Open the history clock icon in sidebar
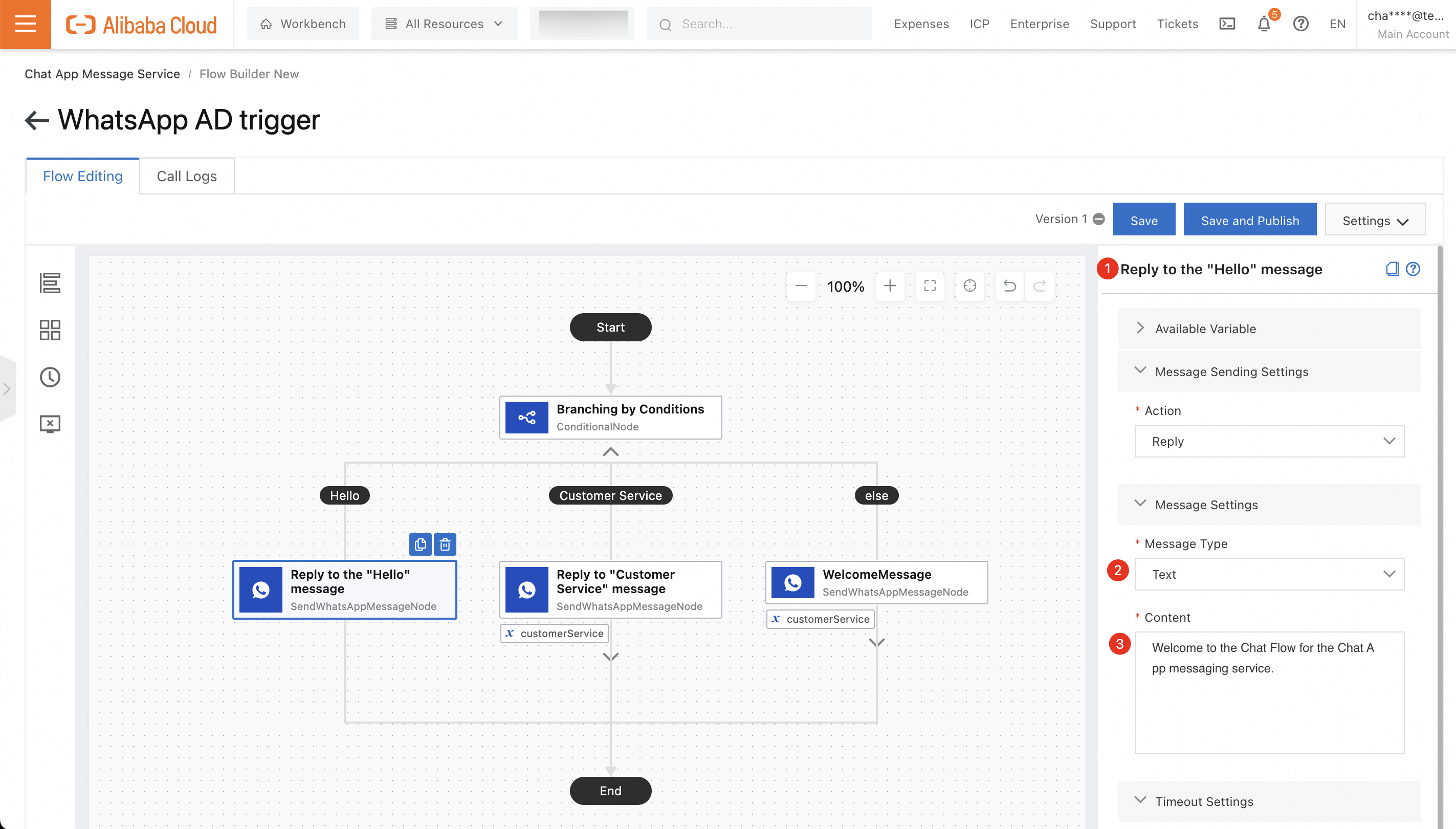The height and width of the screenshot is (829, 1456). (x=50, y=377)
